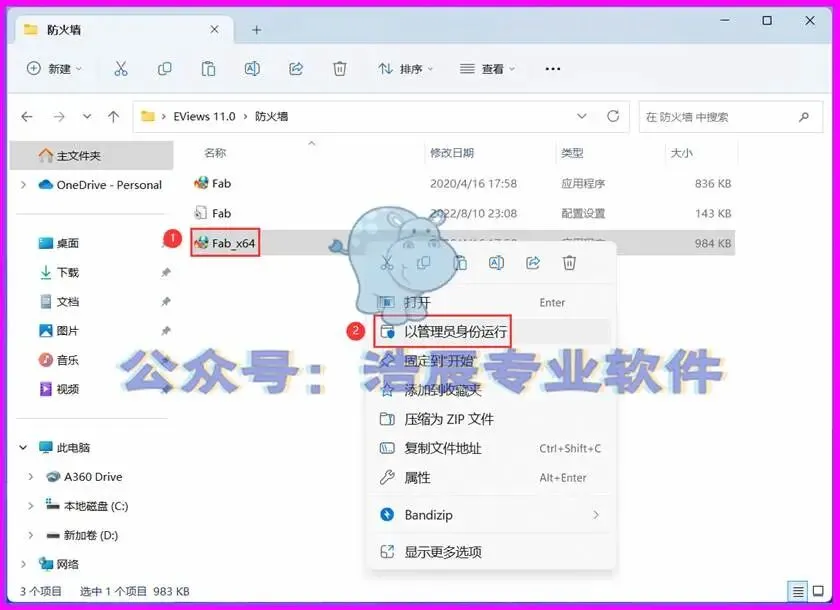Click EViews 11.0 in the address path
The width and height of the screenshot is (840, 610).
click(204, 116)
